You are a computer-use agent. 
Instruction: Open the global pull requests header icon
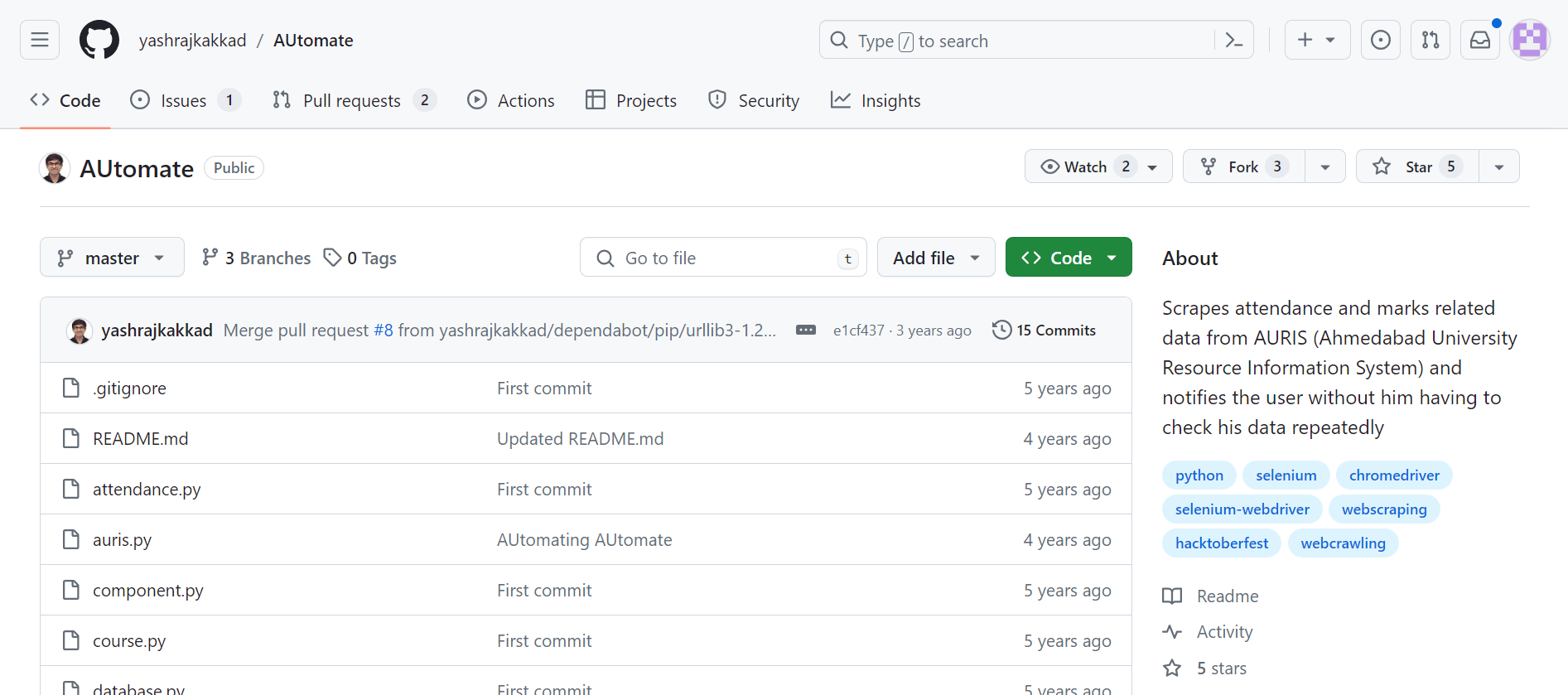(x=1430, y=40)
